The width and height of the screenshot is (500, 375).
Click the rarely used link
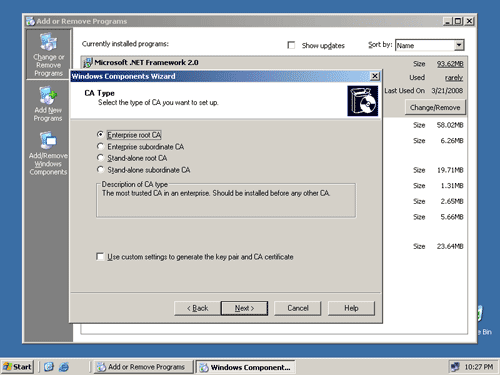click(x=454, y=78)
